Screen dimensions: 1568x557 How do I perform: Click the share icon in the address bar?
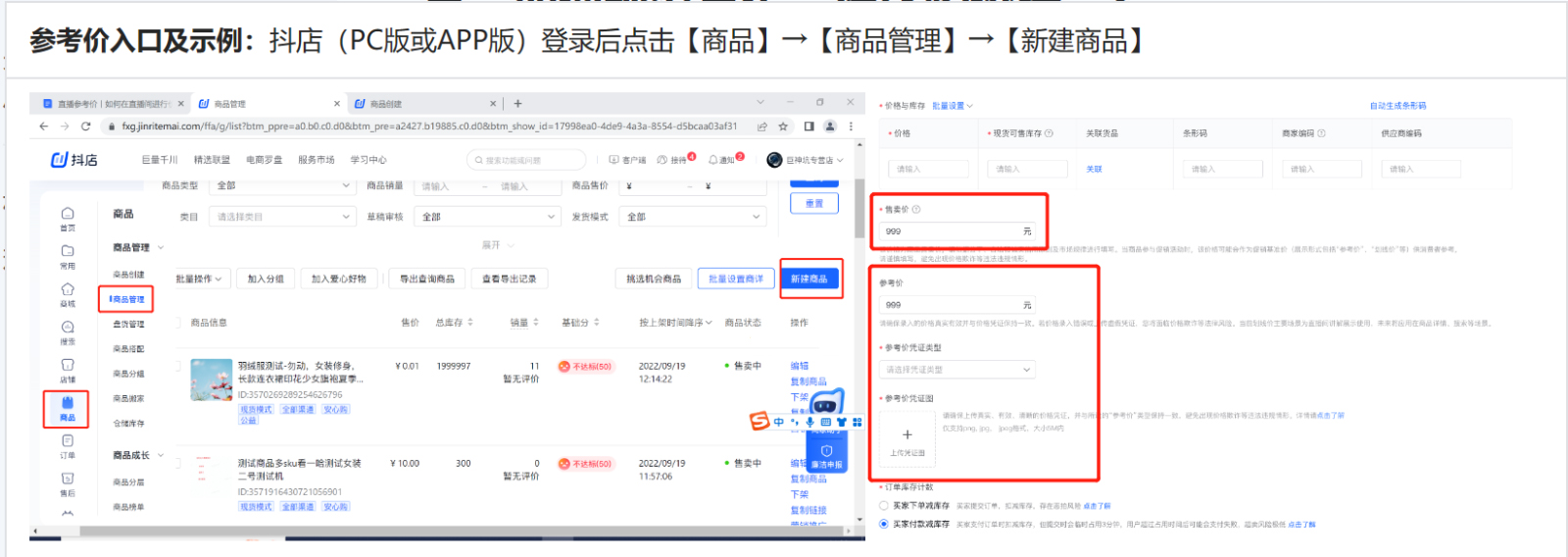[761, 127]
